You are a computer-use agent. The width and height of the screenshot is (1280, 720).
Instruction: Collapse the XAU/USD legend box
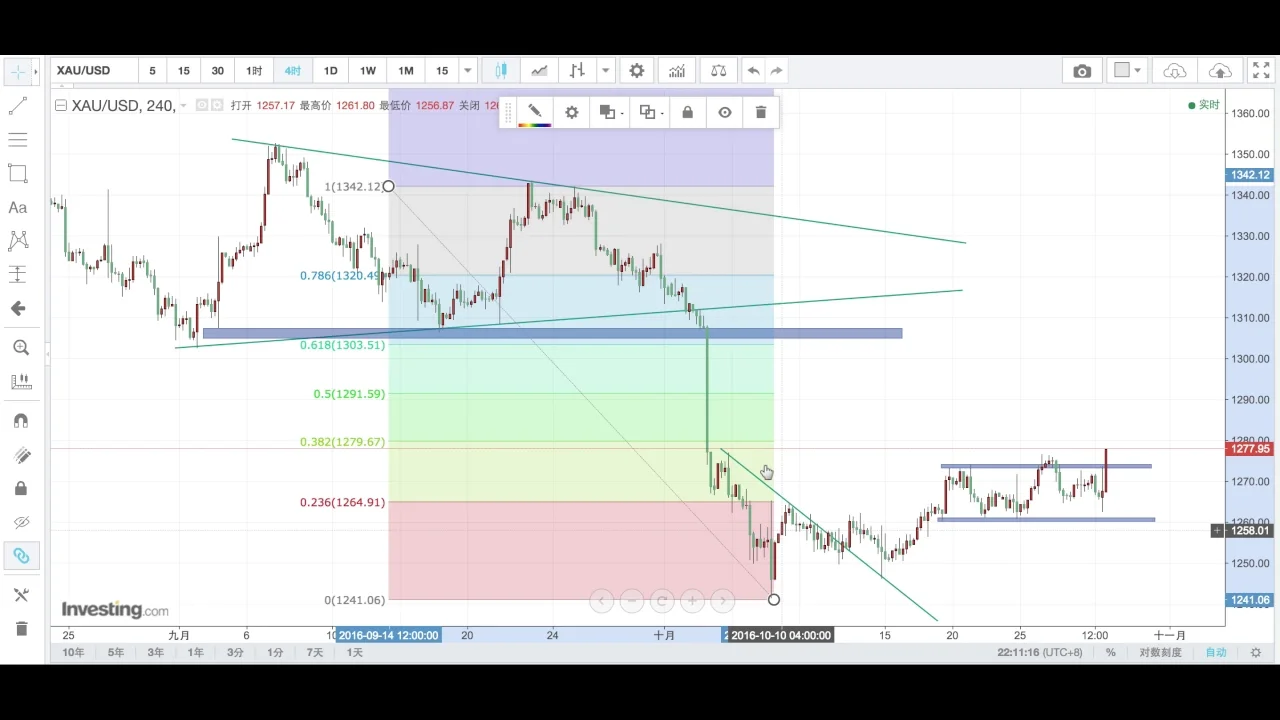point(61,105)
